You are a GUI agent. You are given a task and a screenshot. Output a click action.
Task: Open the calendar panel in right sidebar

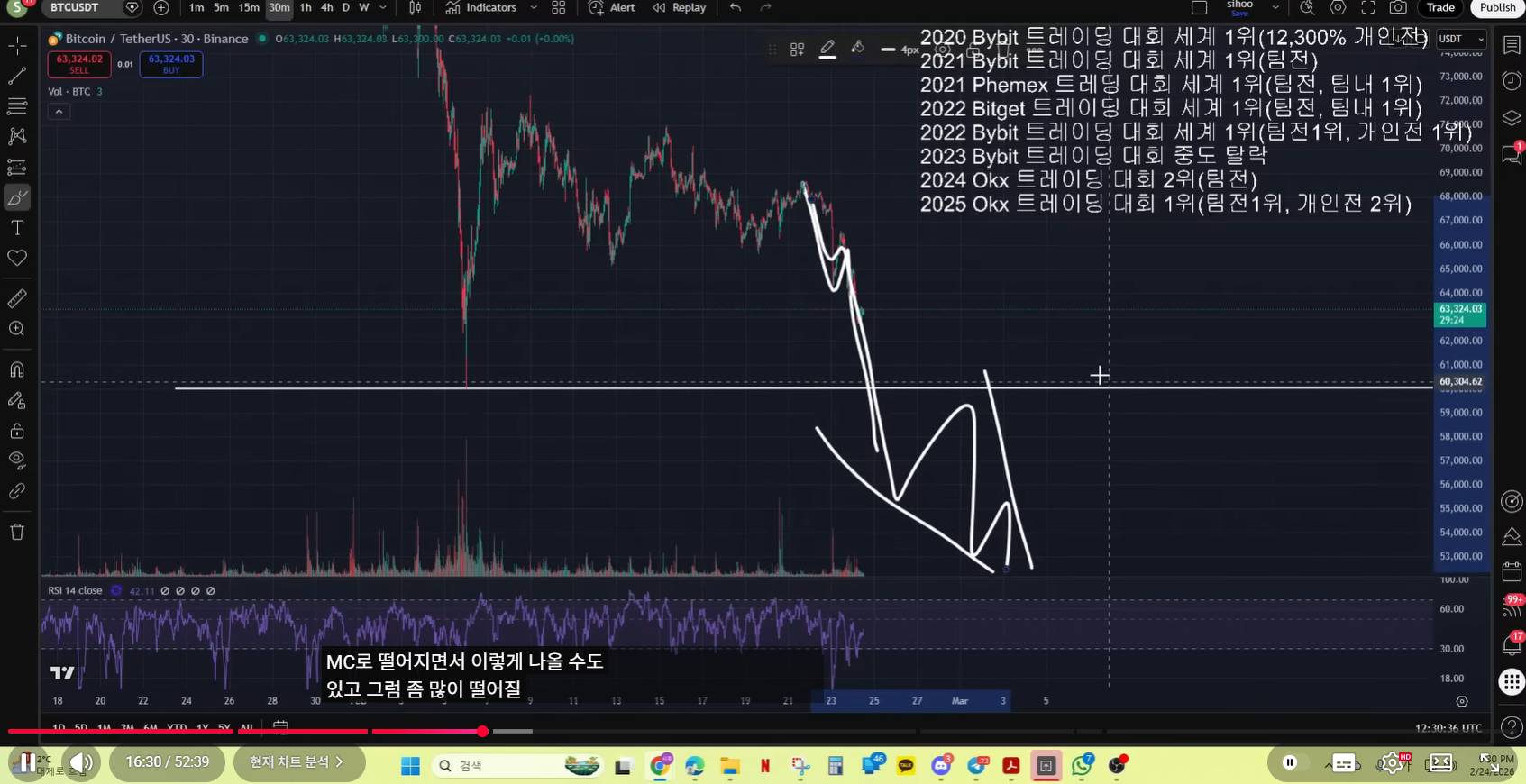coord(1512,571)
